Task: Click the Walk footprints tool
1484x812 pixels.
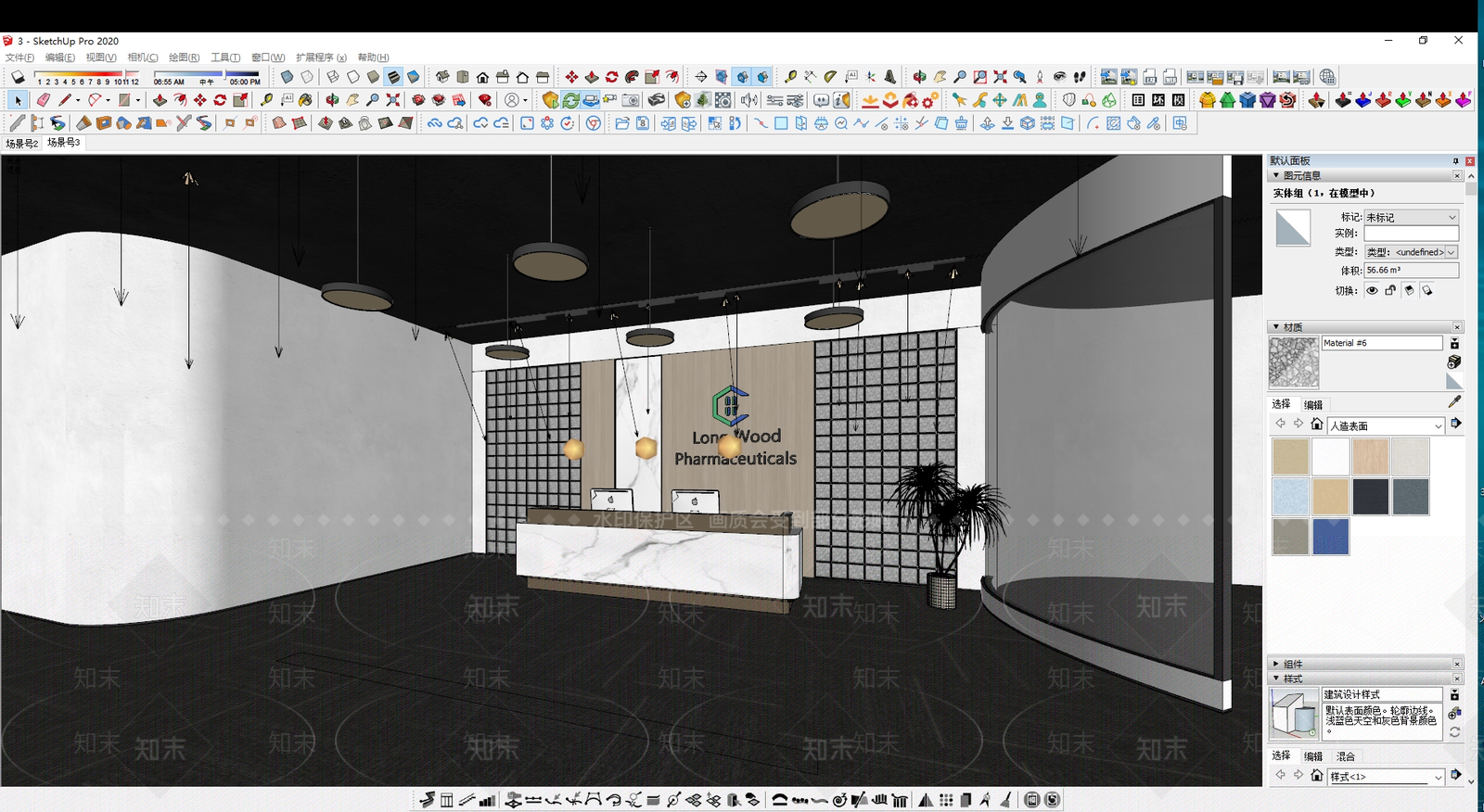Action: click(x=1080, y=77)
